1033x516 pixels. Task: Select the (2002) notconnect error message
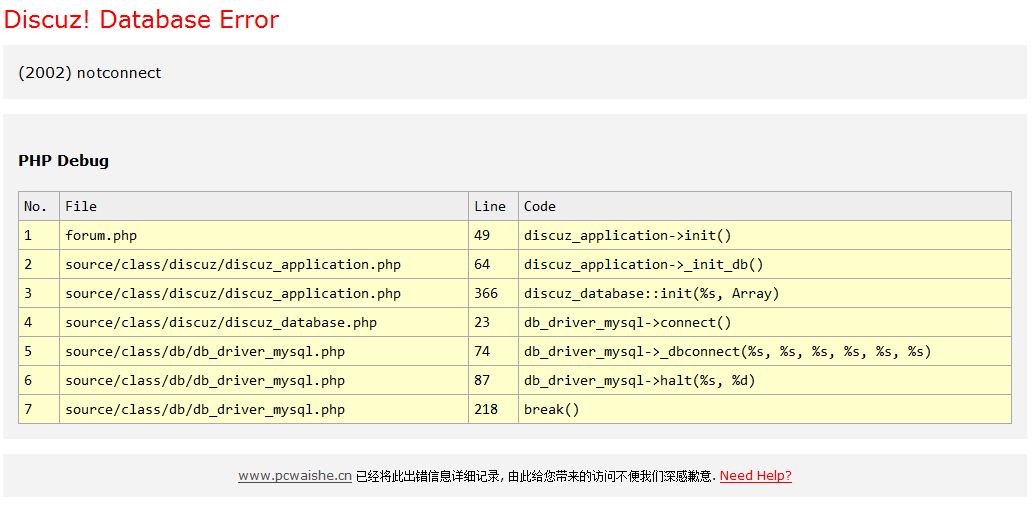point(90,73)
